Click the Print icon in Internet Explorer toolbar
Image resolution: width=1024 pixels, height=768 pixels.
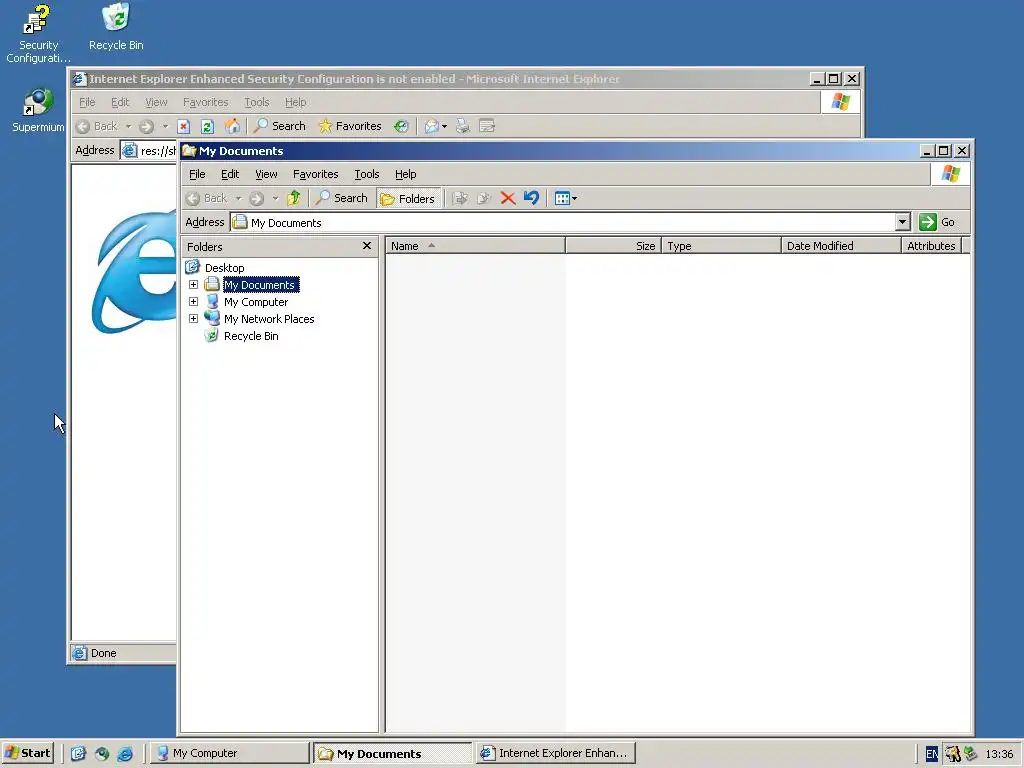point(462,126)
